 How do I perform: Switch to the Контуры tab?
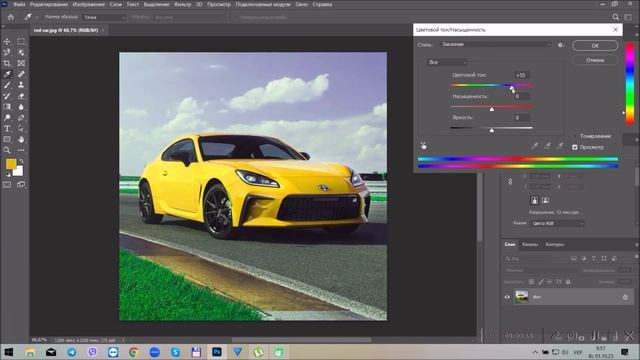[x=555, y=244]
